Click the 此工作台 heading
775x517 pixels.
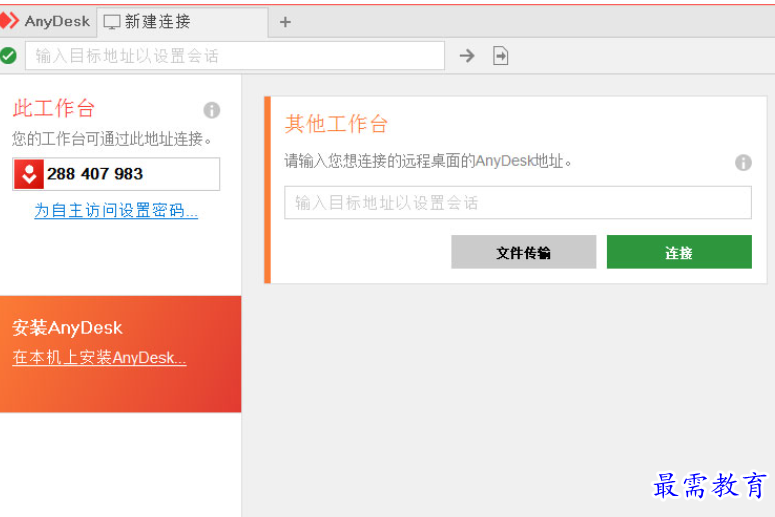(x=53, y=108)
